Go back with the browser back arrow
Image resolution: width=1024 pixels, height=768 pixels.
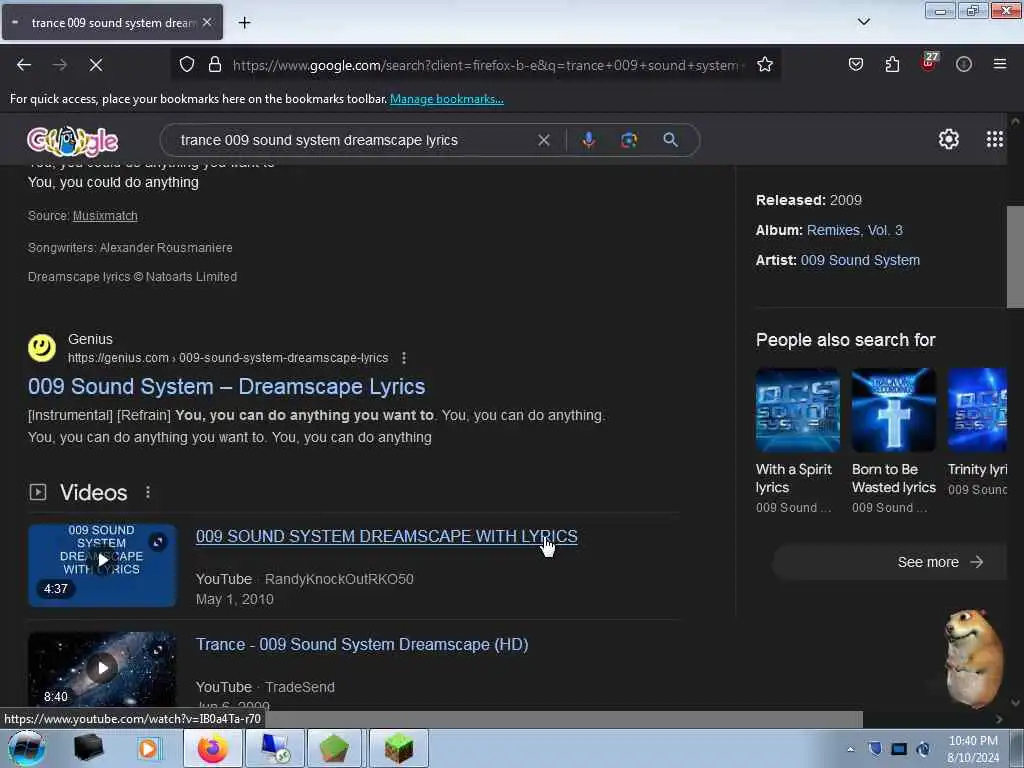pos(24,65)
